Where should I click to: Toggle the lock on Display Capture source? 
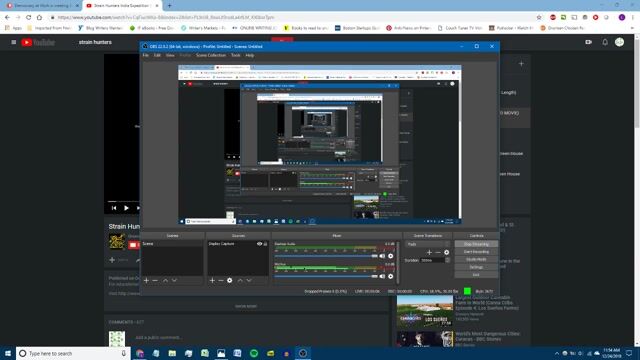point(265,244)
